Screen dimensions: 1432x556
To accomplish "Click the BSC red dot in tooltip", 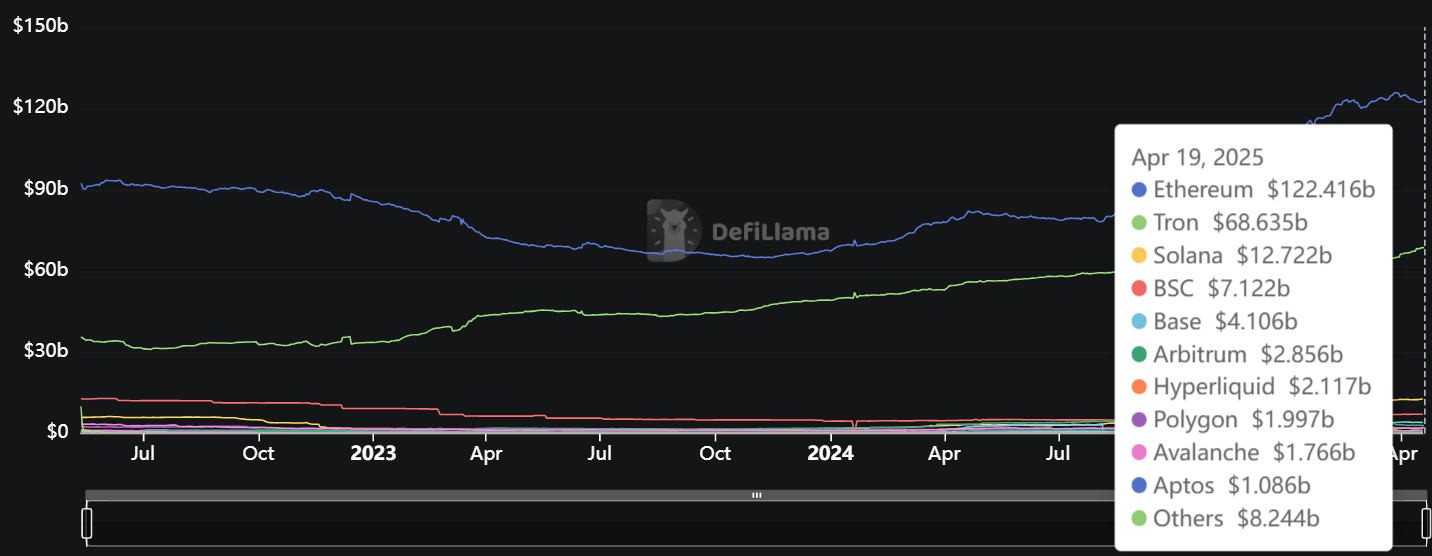I will coord(1139,289).
